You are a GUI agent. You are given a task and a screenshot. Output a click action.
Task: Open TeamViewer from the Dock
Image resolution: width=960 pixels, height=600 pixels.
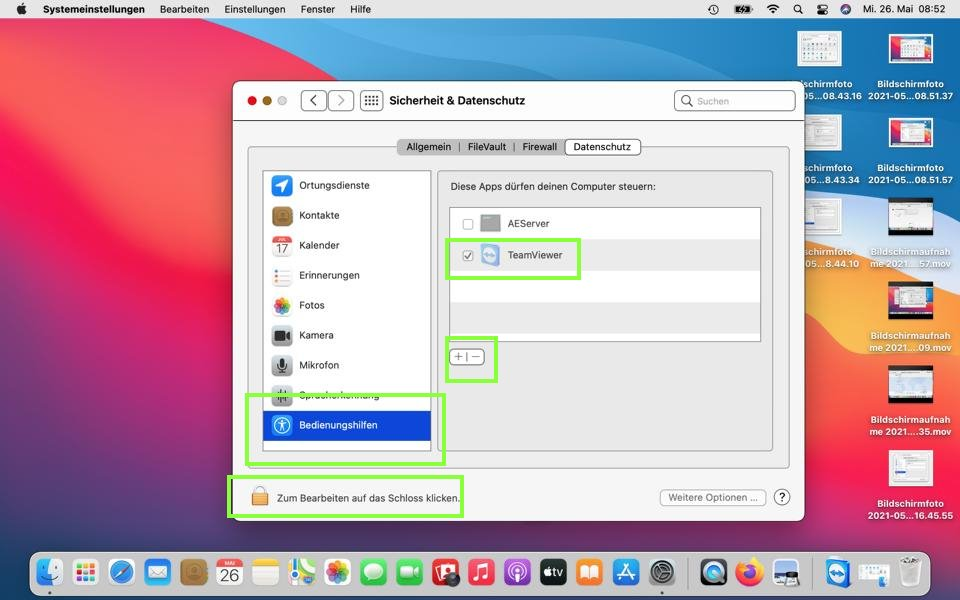click(x=838, y=573)
